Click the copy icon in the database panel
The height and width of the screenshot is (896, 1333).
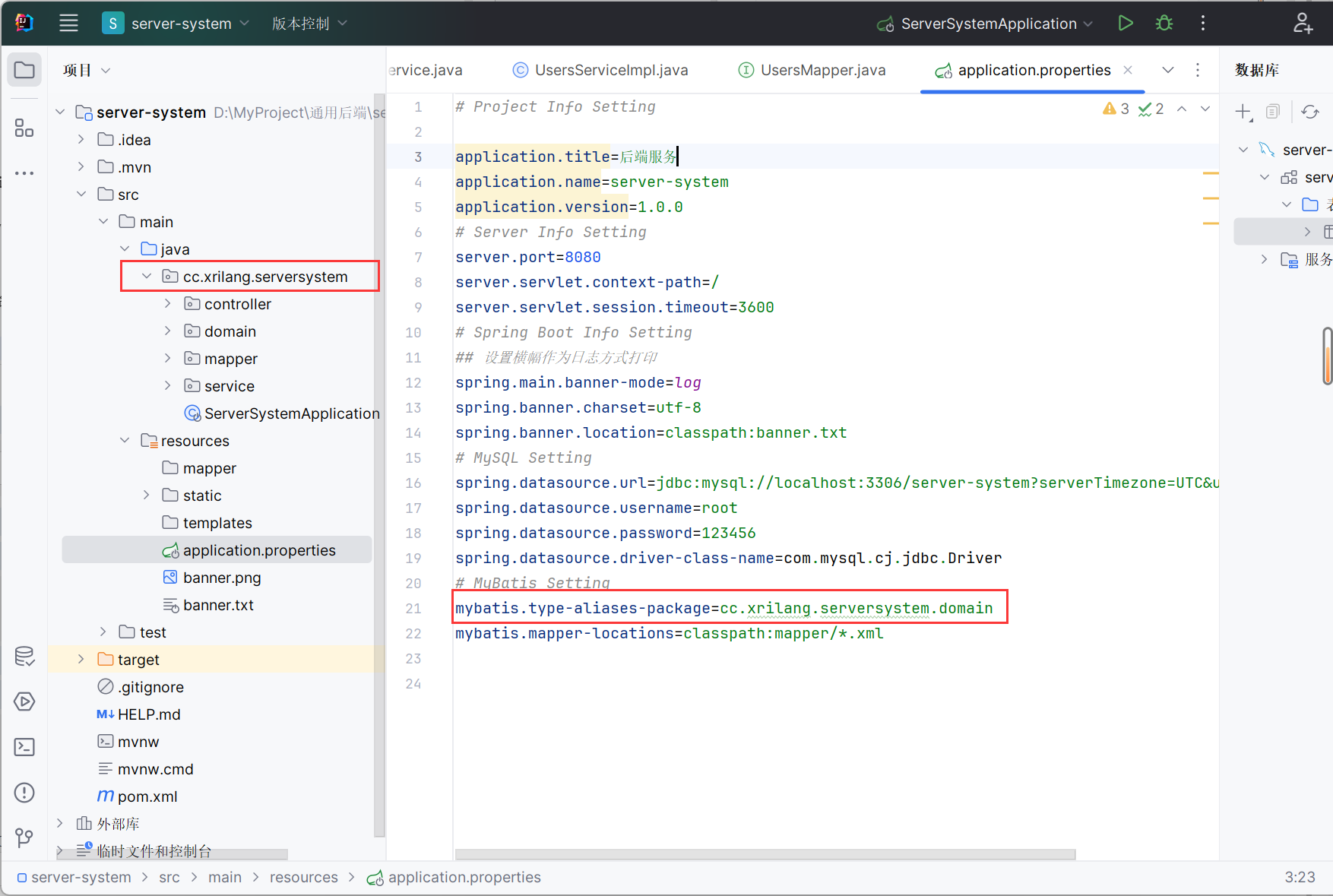(1273, 112)
